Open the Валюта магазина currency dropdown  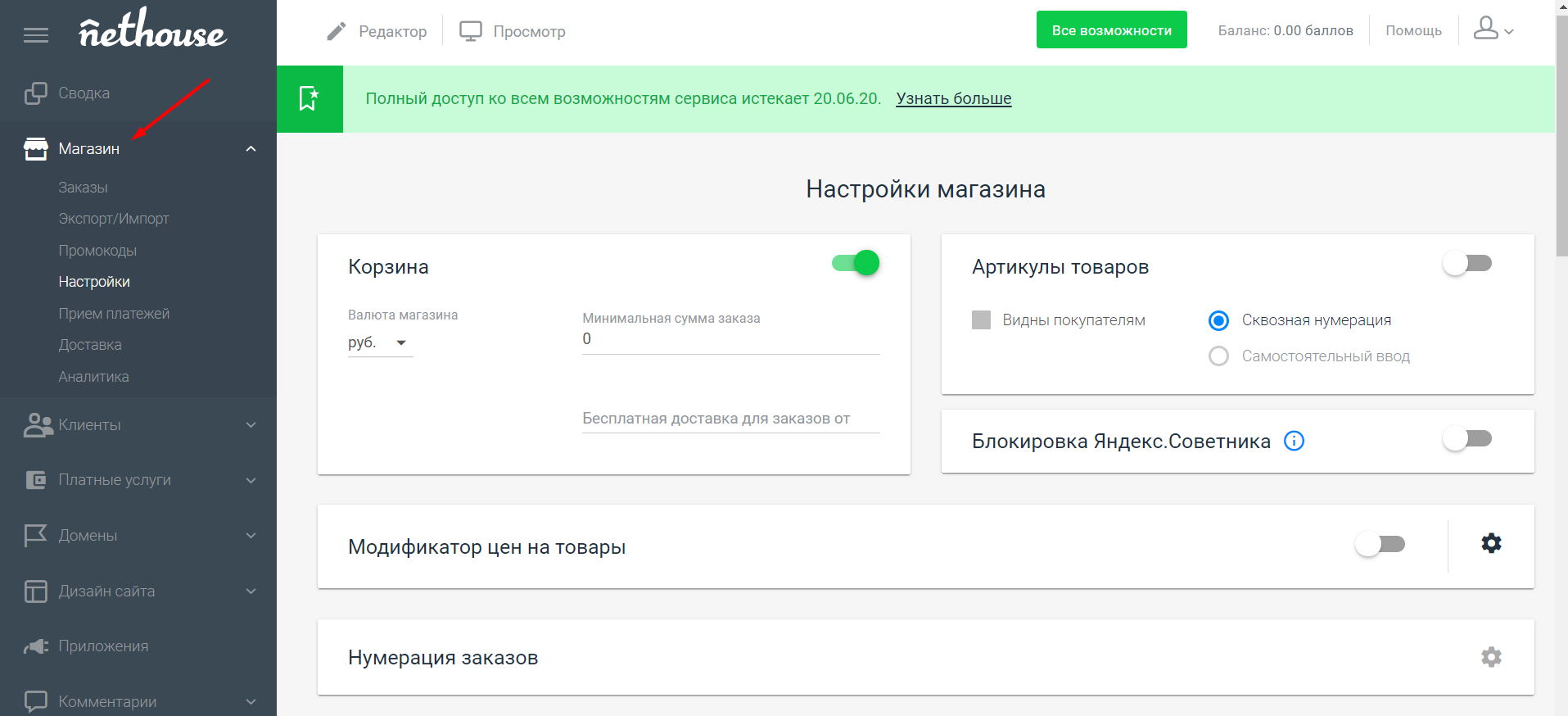(x=379, y=342)
